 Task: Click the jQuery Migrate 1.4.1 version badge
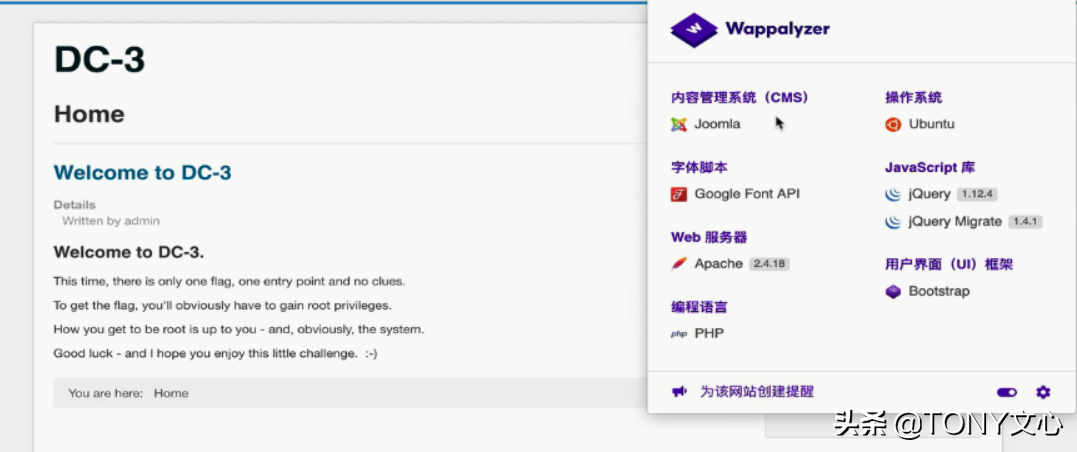point(1025,222)
